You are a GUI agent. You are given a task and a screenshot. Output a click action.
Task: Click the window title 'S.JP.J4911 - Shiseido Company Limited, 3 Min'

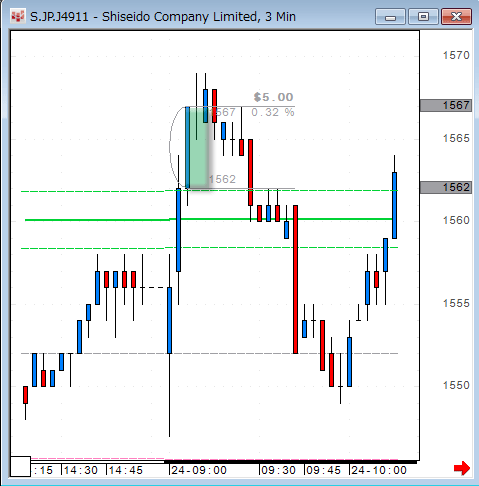click(x=163, y=17)
